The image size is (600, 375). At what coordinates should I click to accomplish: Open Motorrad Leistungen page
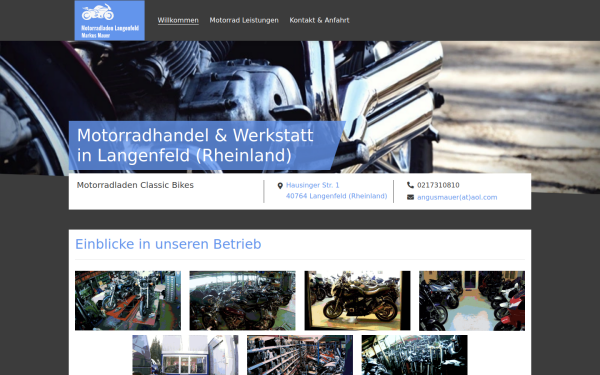(x=244, y=20)
